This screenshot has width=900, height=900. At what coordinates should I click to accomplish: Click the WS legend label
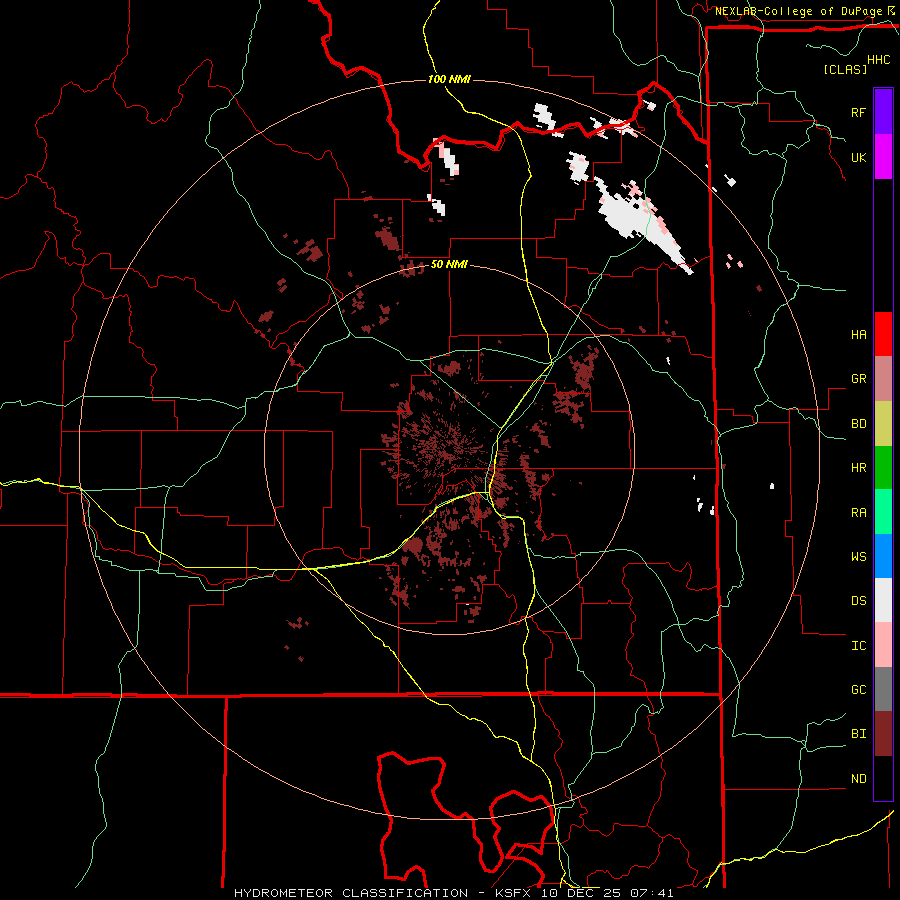point(858,556)
